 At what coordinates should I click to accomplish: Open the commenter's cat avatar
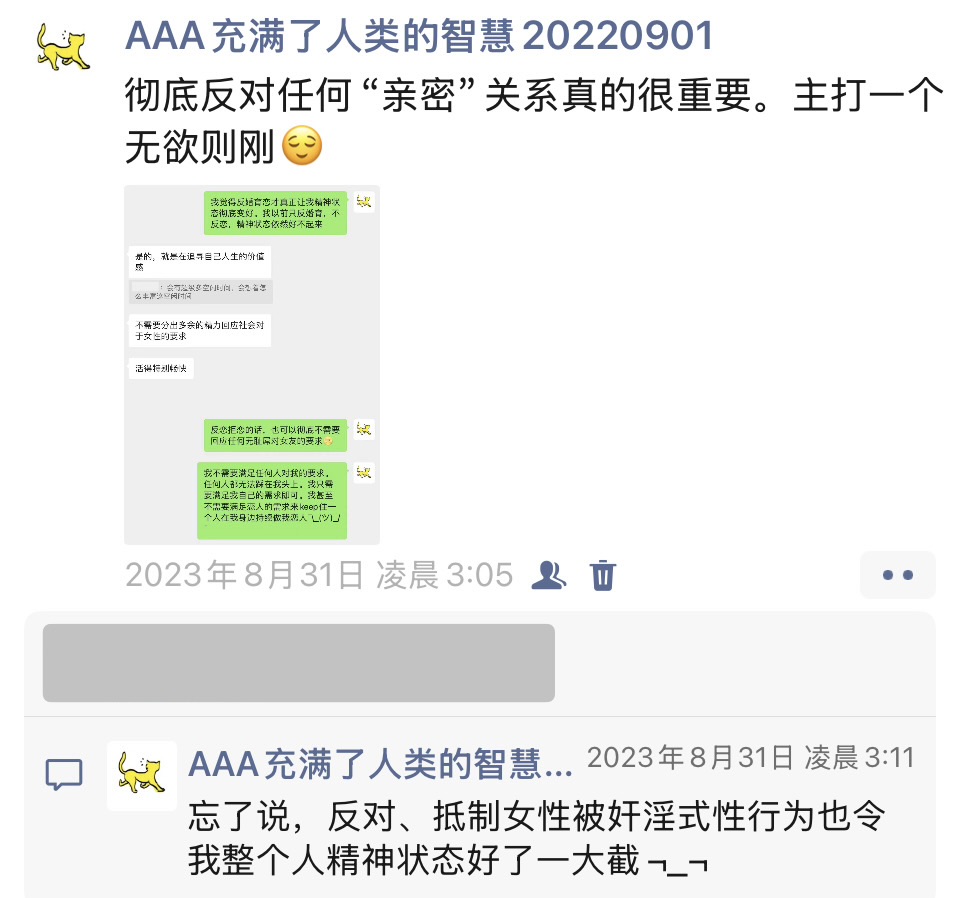coord(142,776)
